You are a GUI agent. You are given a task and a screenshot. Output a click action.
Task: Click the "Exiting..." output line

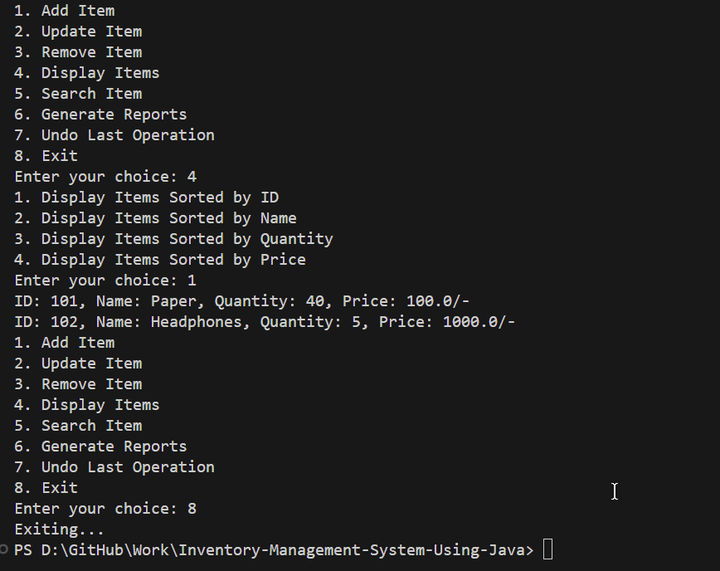tap(59, 529)
